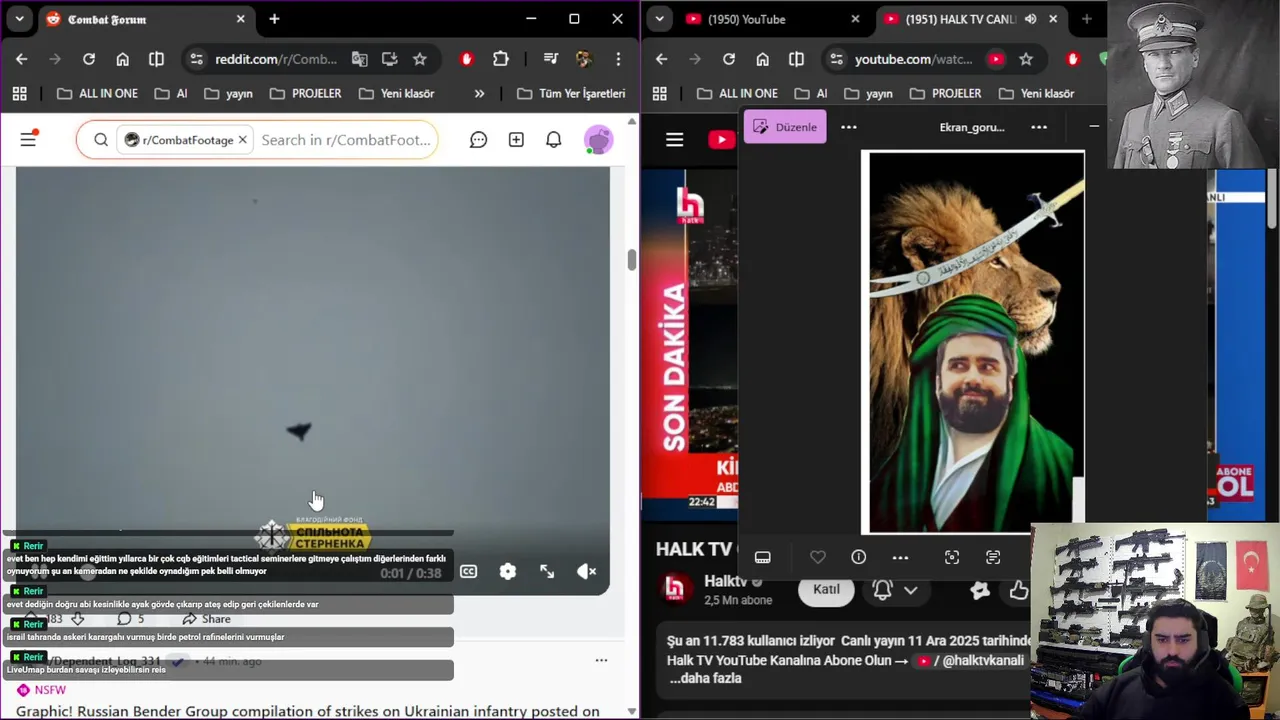1280x720 pixels.
Task: Toggle filmstrip in photo viewer
Action: tap(762, 557)
